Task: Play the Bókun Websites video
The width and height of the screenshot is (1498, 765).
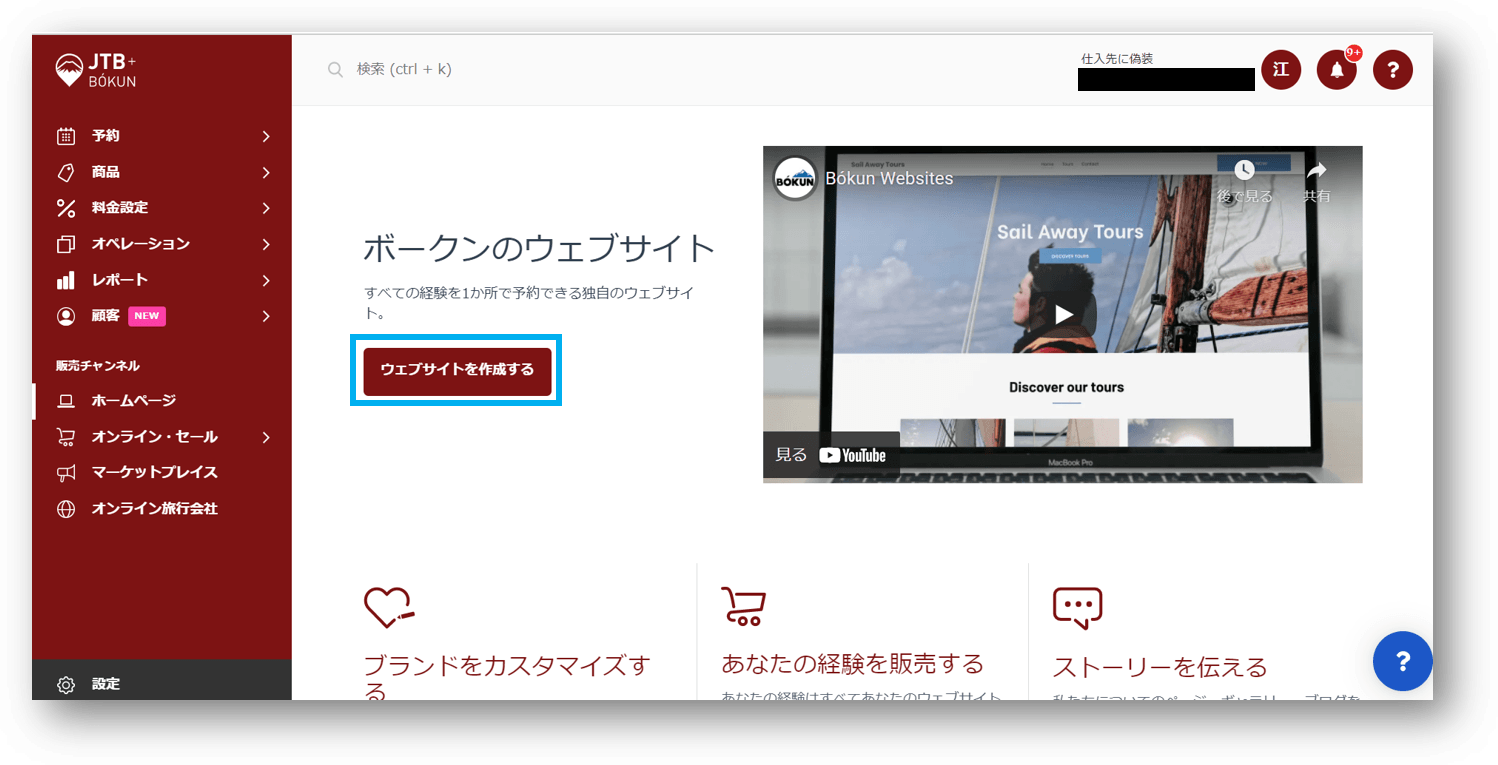Action: tap(1063, 314)
